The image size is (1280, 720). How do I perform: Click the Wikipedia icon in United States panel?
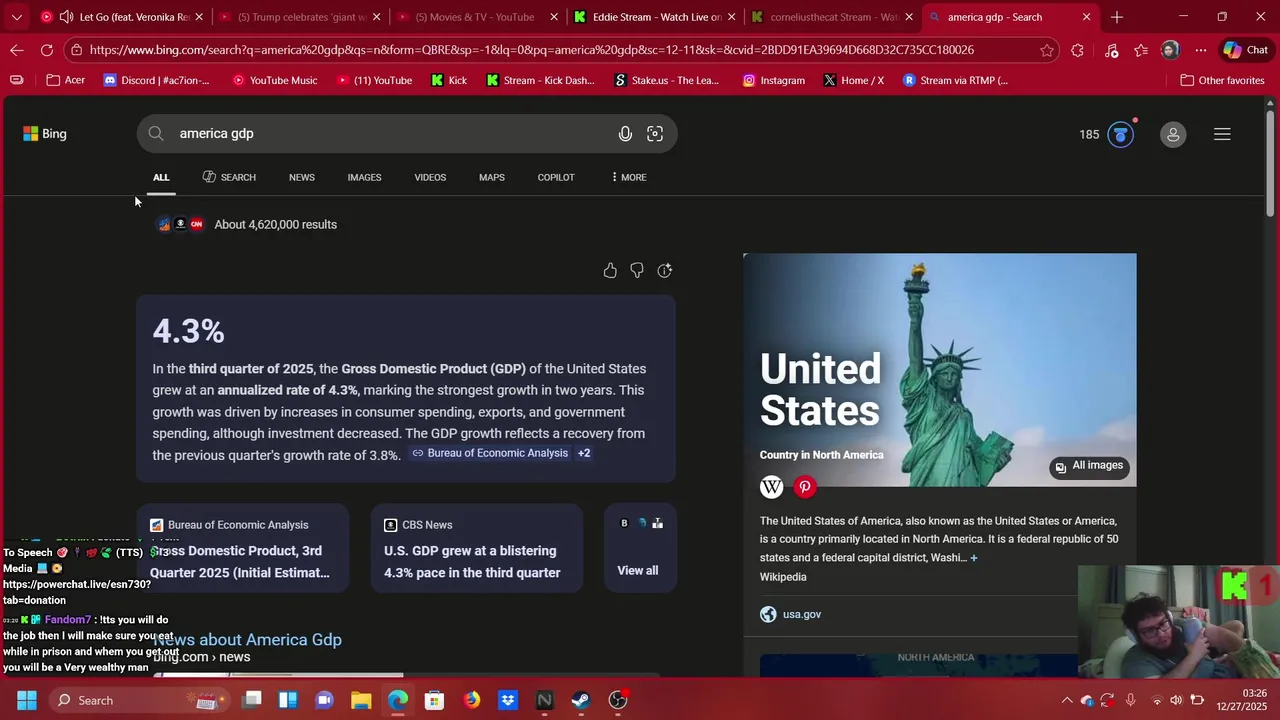click(771, 487)
